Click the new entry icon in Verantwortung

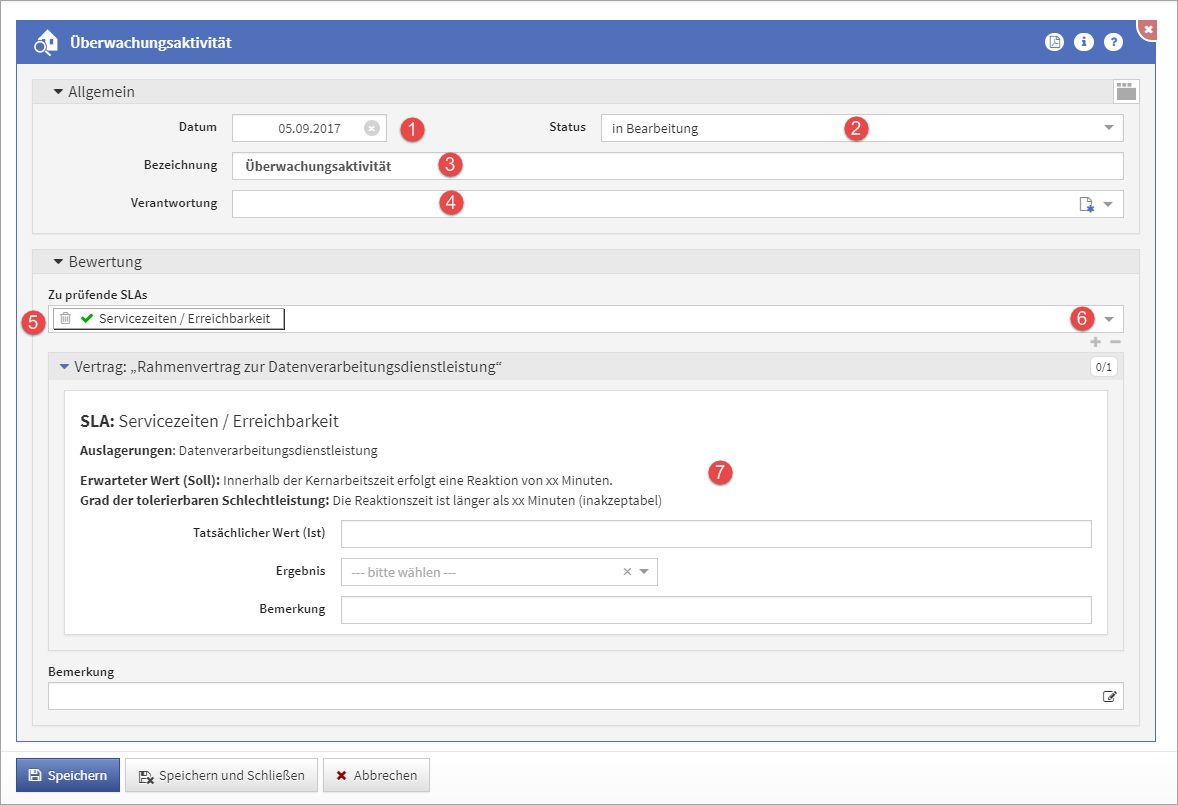click(1087, 204)
